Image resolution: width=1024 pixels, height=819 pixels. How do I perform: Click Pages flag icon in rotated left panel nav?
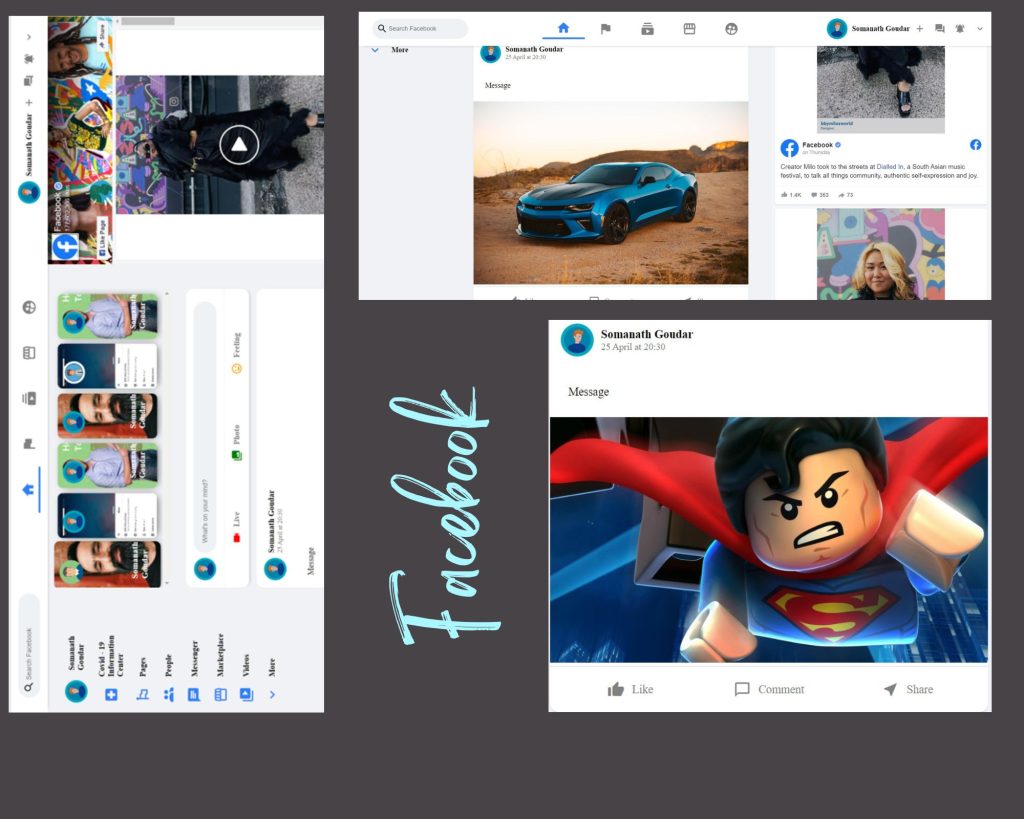[x=29, y=444]
